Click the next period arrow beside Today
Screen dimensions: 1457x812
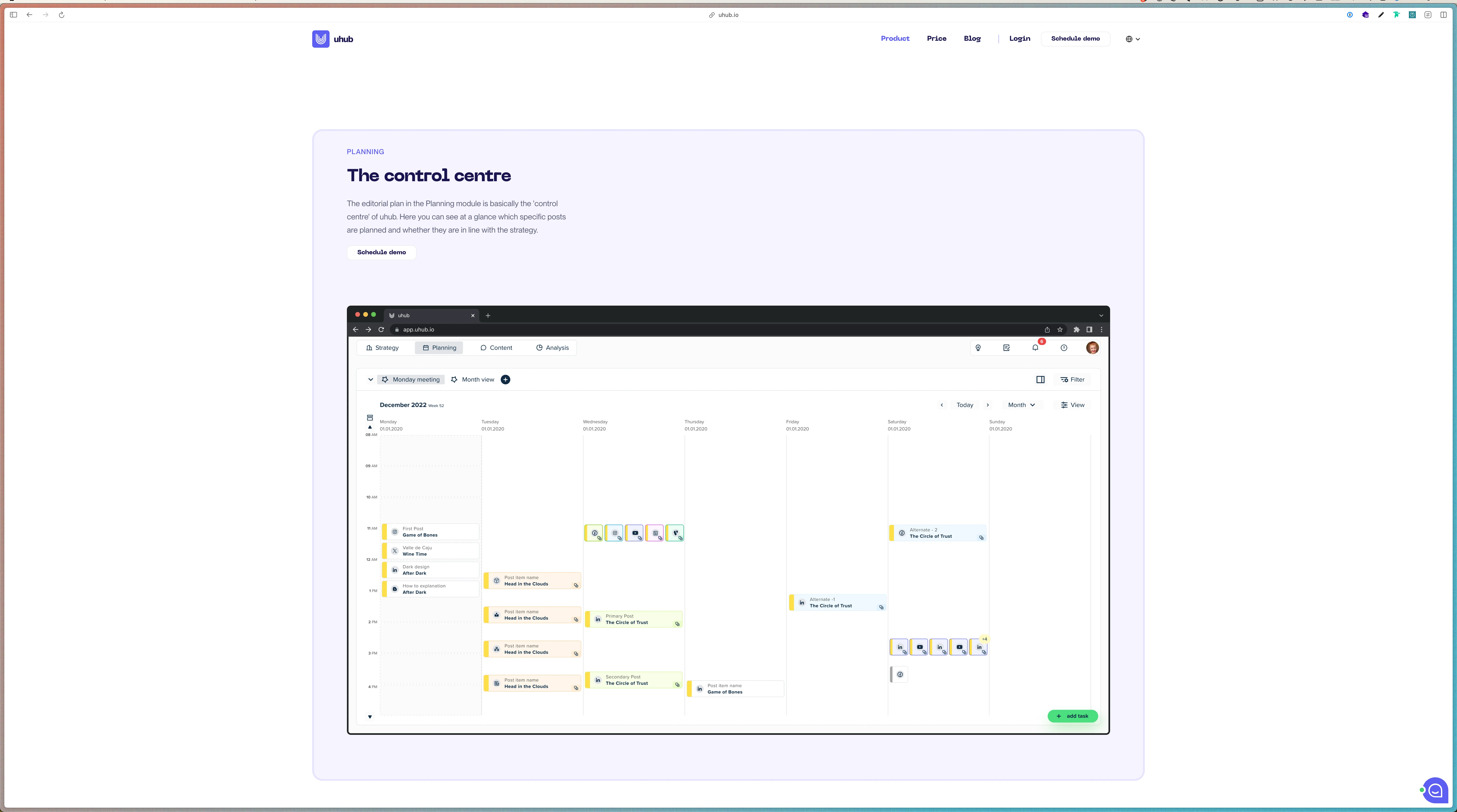[x=988, y=405]
